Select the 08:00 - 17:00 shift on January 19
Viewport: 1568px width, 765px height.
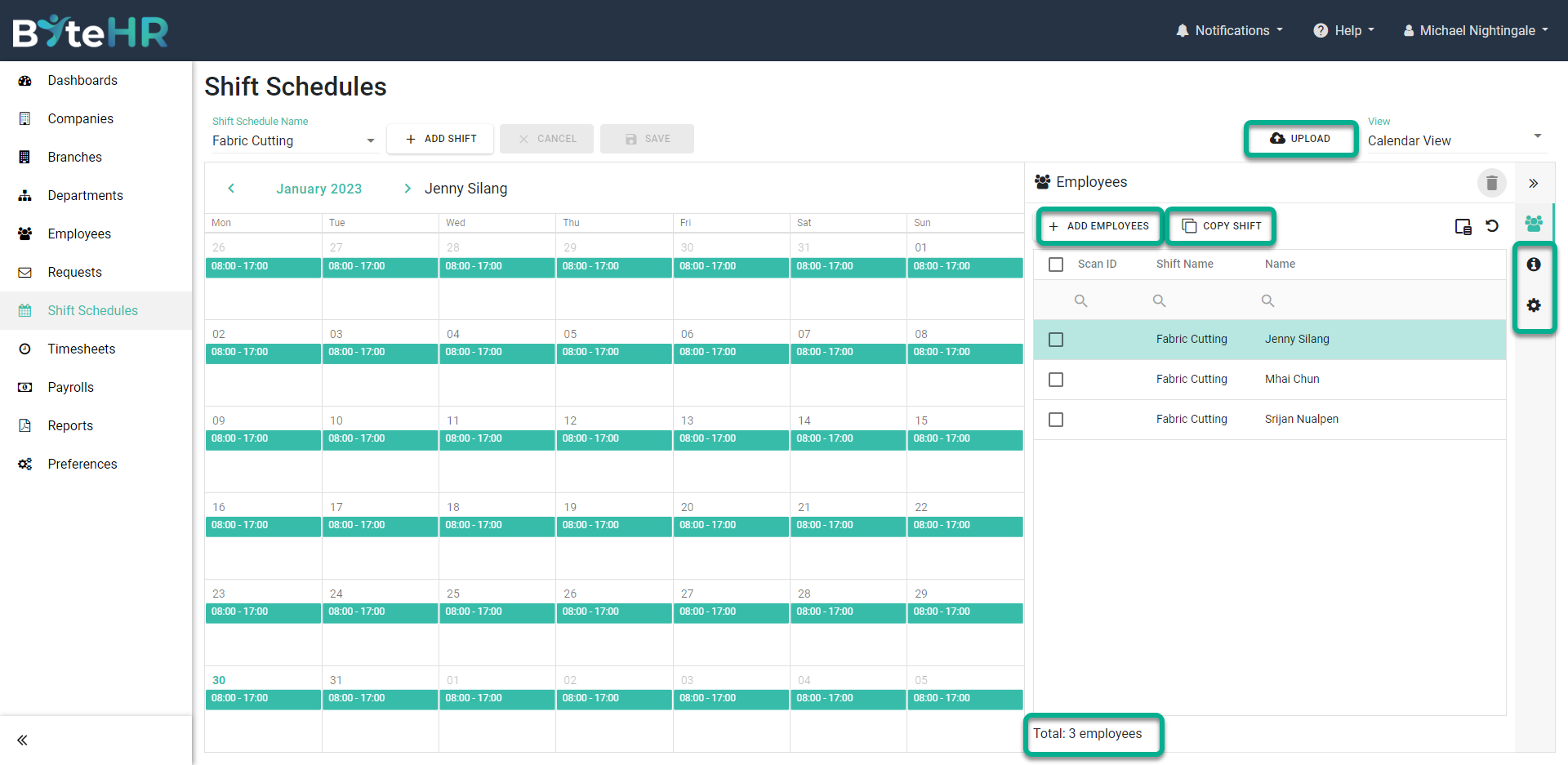(x=614, y=526)
